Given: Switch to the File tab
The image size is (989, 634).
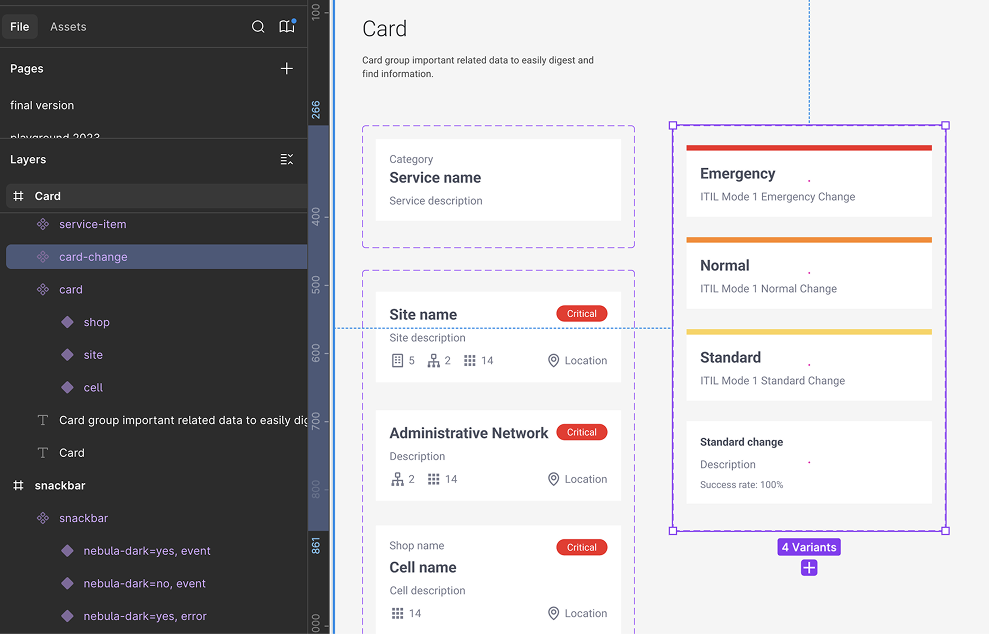Looking at the screenshot, I should point(20,27).
